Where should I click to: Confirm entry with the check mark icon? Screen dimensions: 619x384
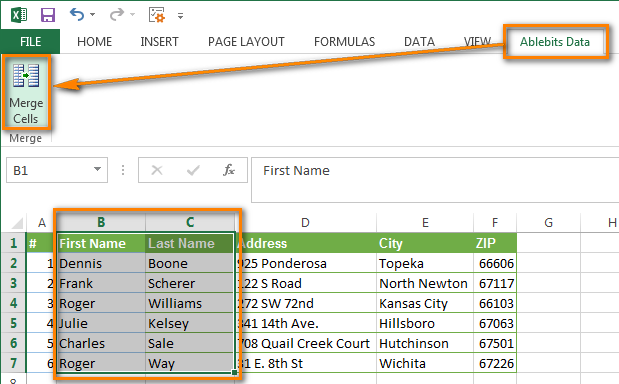point(193,170)
